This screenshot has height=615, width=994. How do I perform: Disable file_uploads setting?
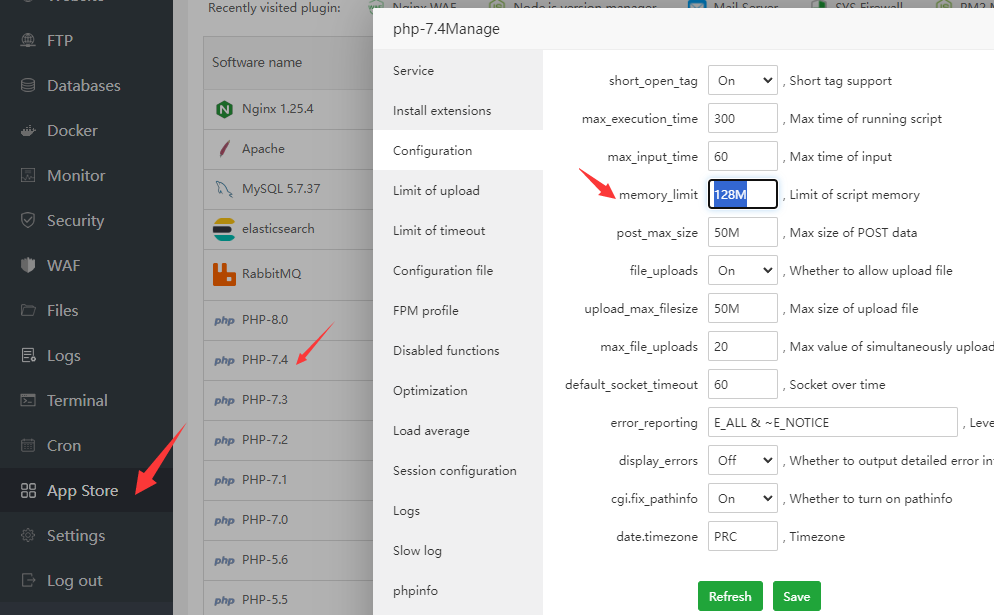pos(743,270)
